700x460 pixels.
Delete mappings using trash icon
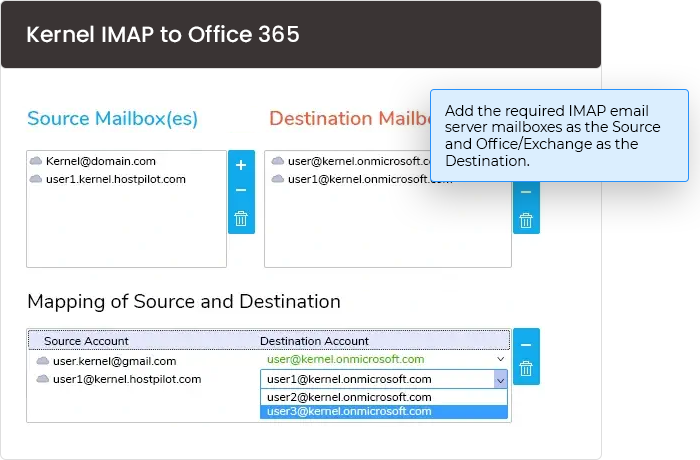526,369
